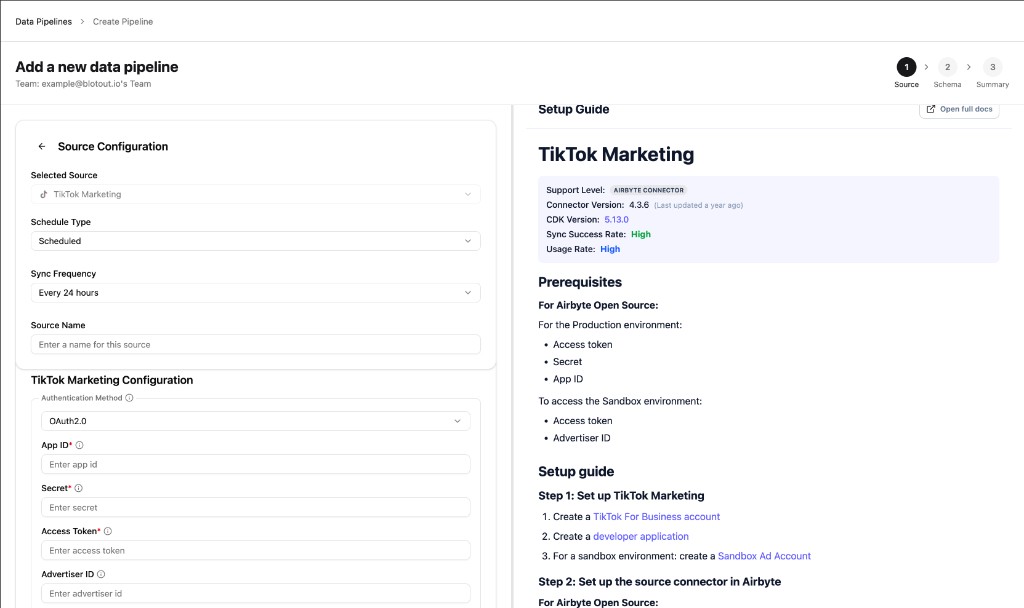Focus the Access Token input field
This screenshot has height=608, width=1024.
[x=255, y=551]
